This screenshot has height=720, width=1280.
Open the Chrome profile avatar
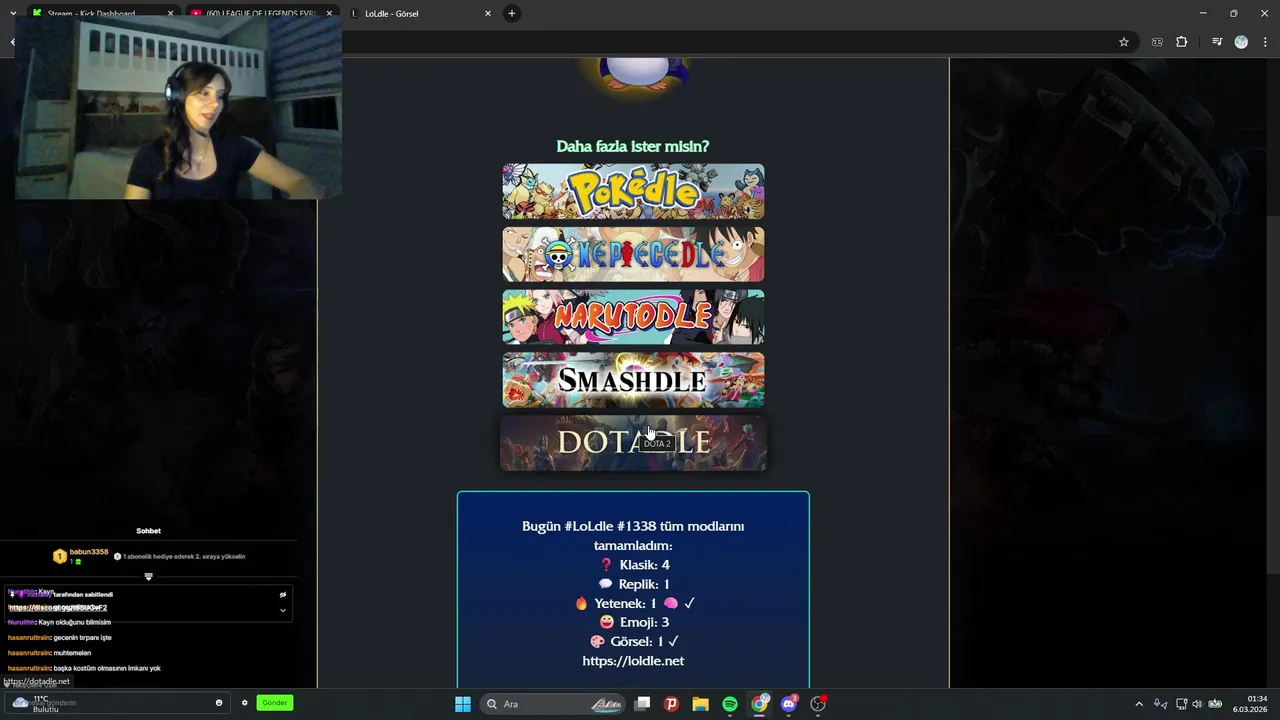click(1241, 42)
